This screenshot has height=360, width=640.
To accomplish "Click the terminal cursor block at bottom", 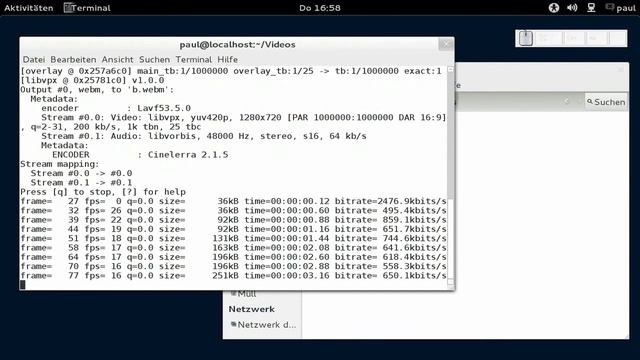I will pyautogui.click(x=23, y=284).
